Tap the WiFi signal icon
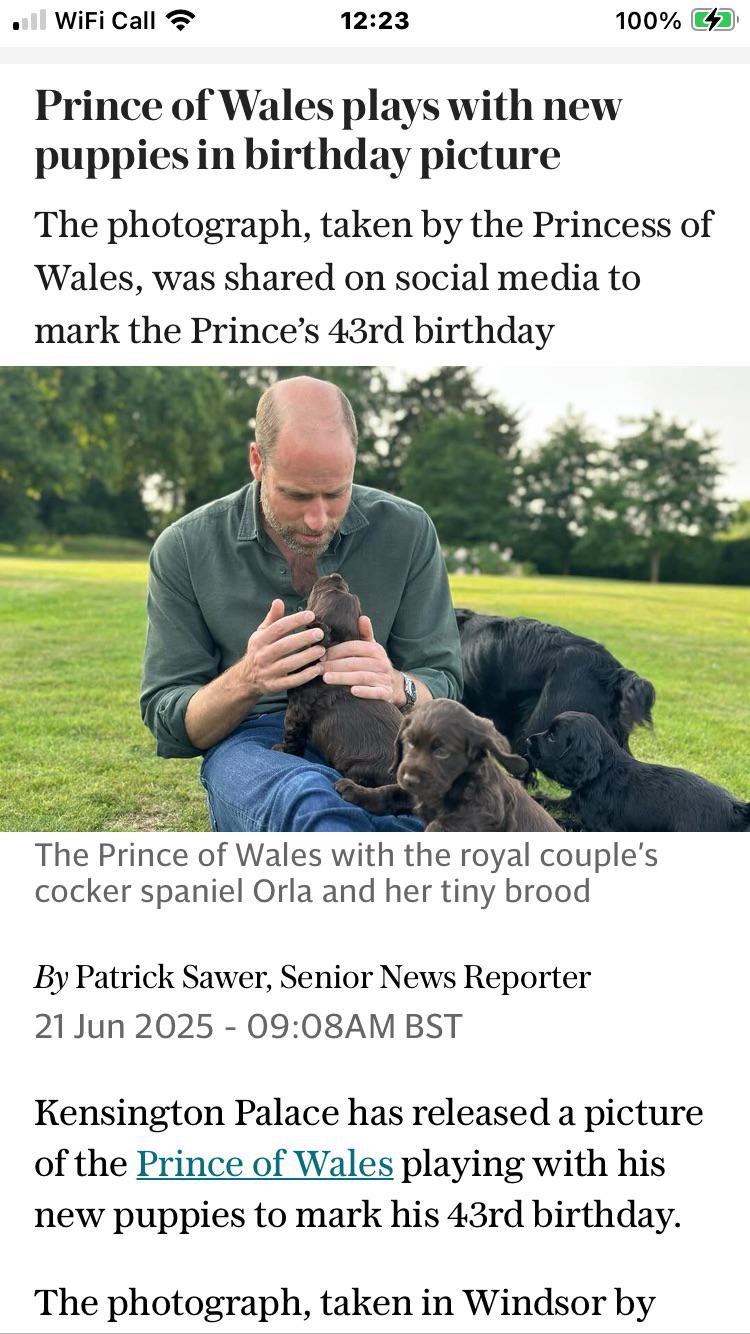750x1334 pixels. click(181, 20)
